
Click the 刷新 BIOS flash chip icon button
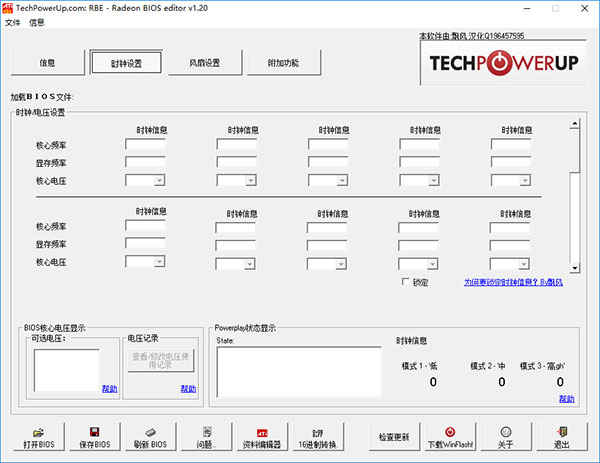(x=150, y=437)
